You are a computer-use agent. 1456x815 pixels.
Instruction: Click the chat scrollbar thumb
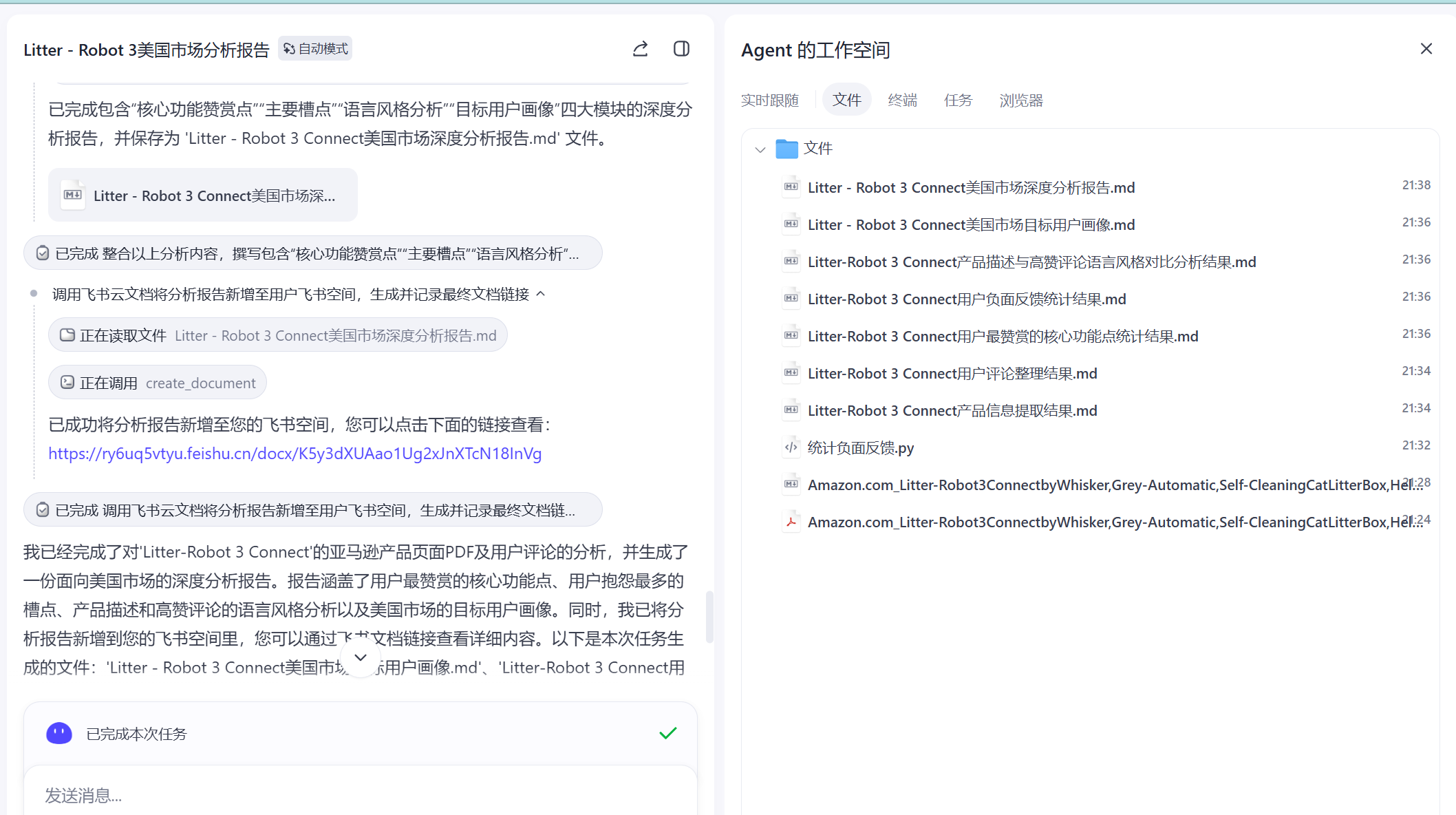tap(709, 617)
